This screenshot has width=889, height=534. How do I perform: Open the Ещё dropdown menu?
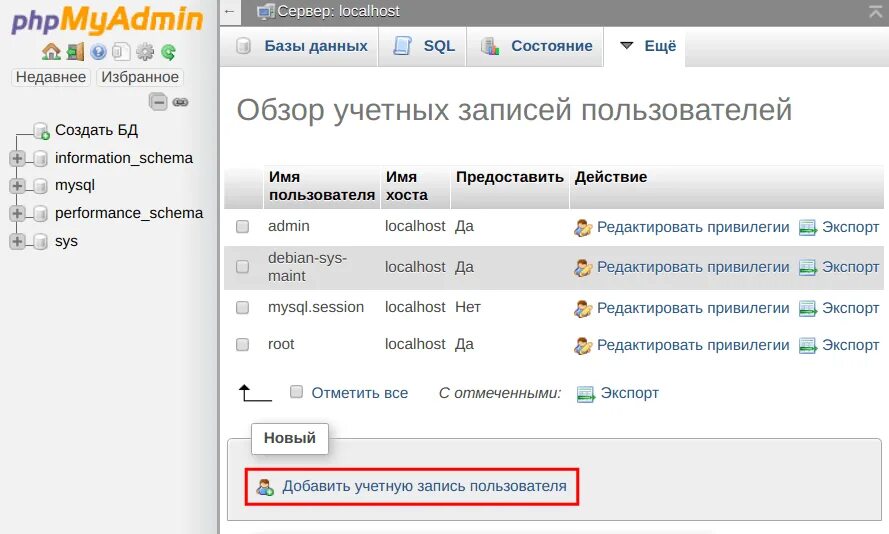pos(647,46)
